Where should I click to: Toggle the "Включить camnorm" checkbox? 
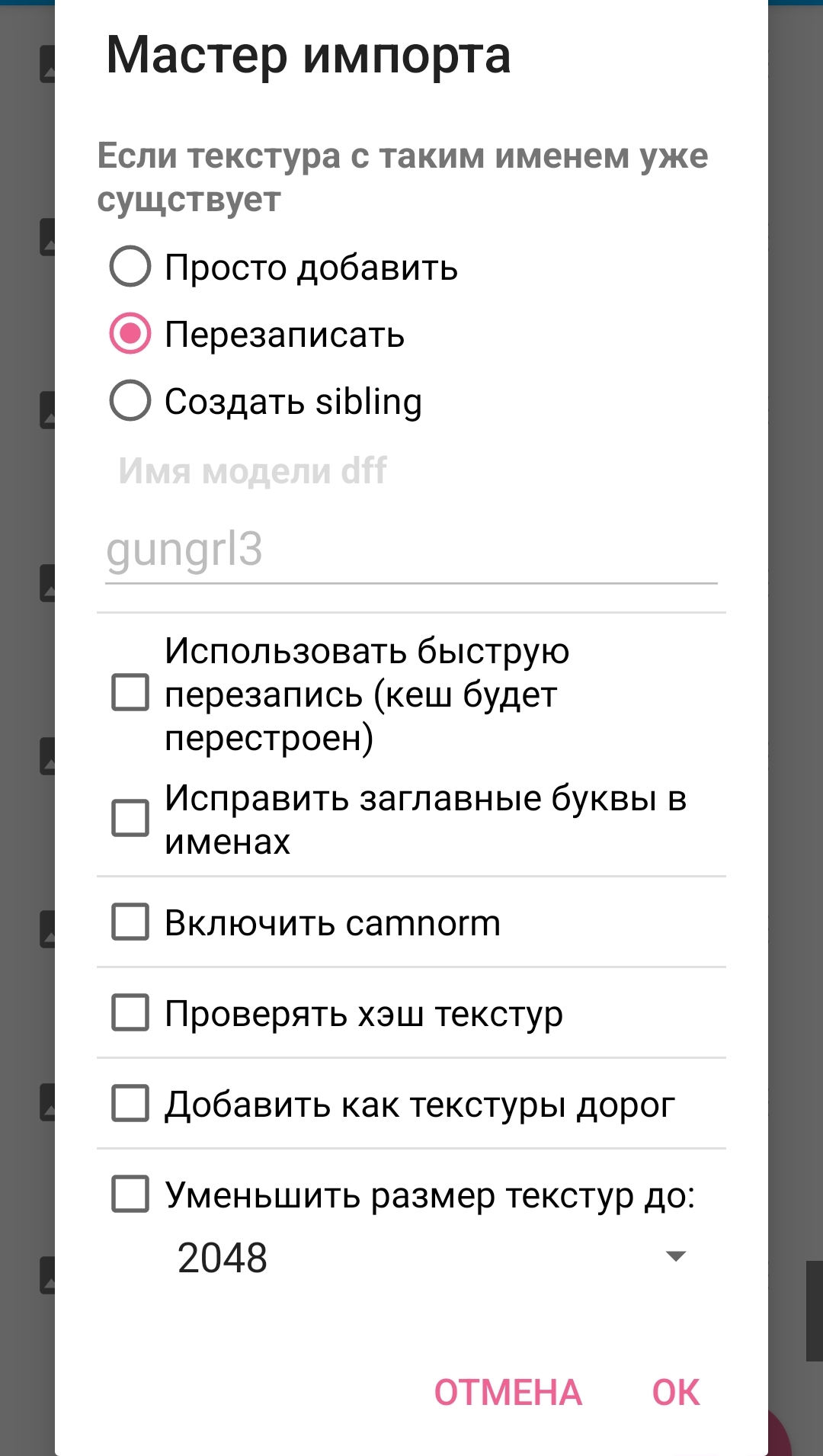(x=130, y=922)
